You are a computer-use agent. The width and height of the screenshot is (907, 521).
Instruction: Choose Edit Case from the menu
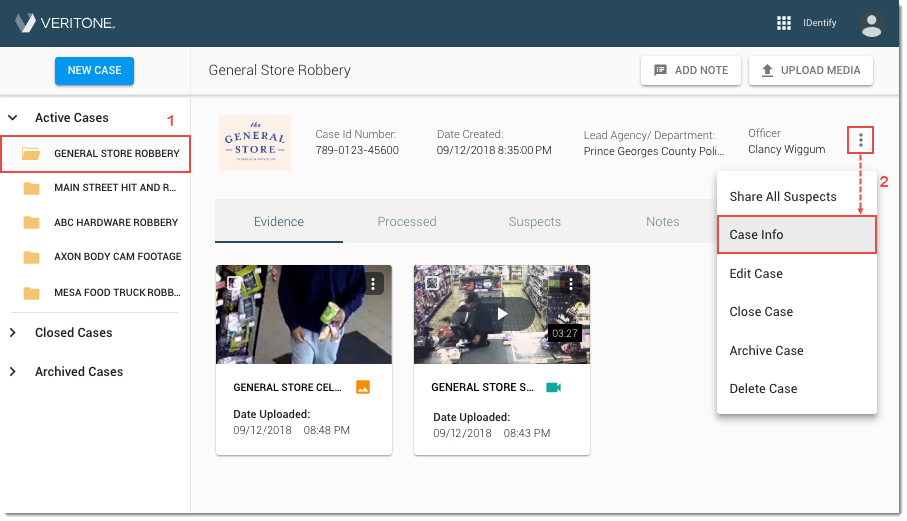[797, 274]
